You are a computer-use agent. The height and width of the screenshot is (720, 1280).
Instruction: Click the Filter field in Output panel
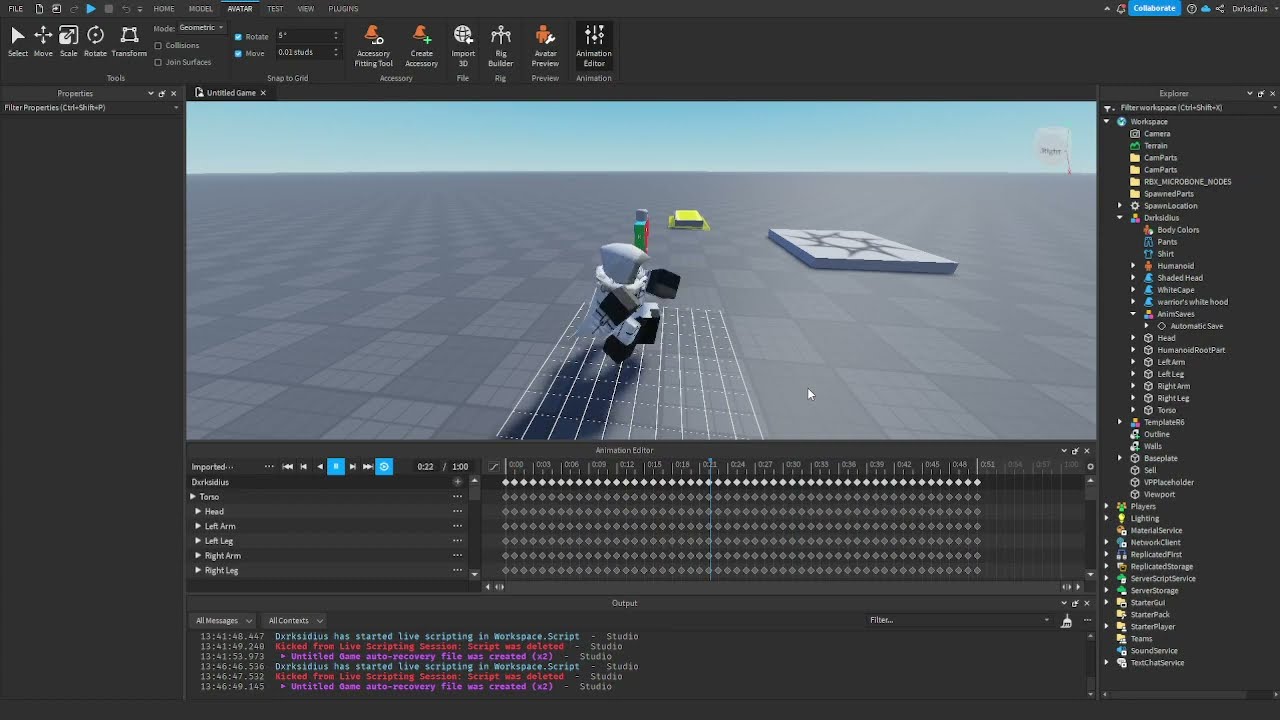(x=958, y=620)
